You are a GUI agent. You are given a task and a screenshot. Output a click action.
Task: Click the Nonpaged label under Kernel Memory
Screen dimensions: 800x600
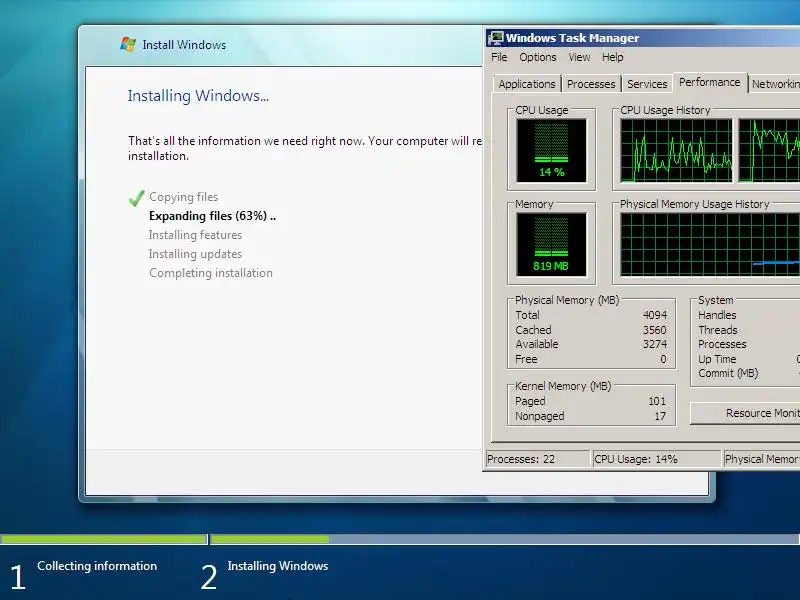540,416
